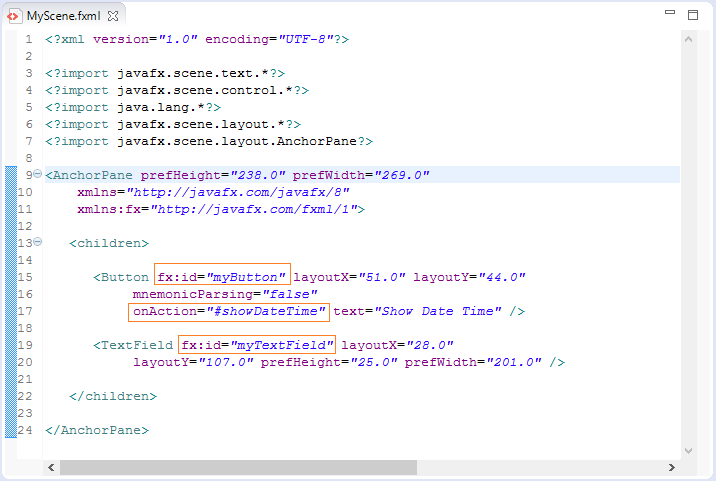Minimize the editor view
Screen dimensions: 716x481
[670, 12]
